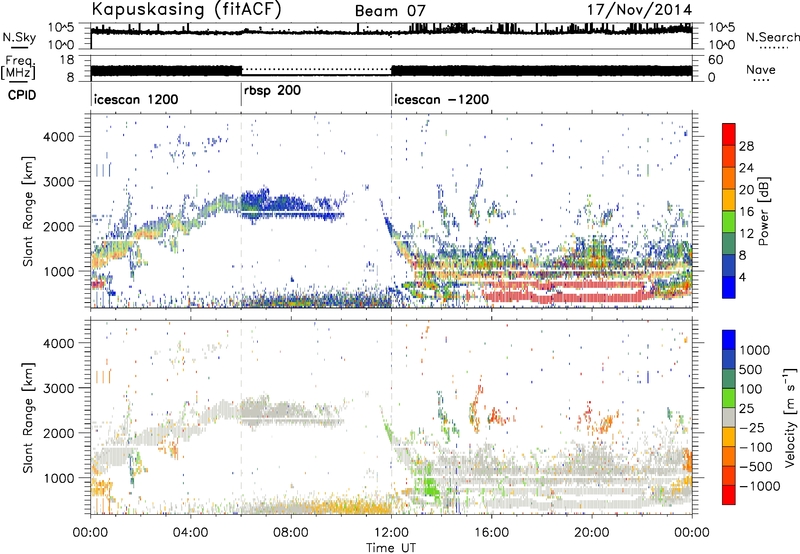This screenshot has height=554, width=800.
Task: Select the '24' value on power color bar
Action: click(746, 168)
